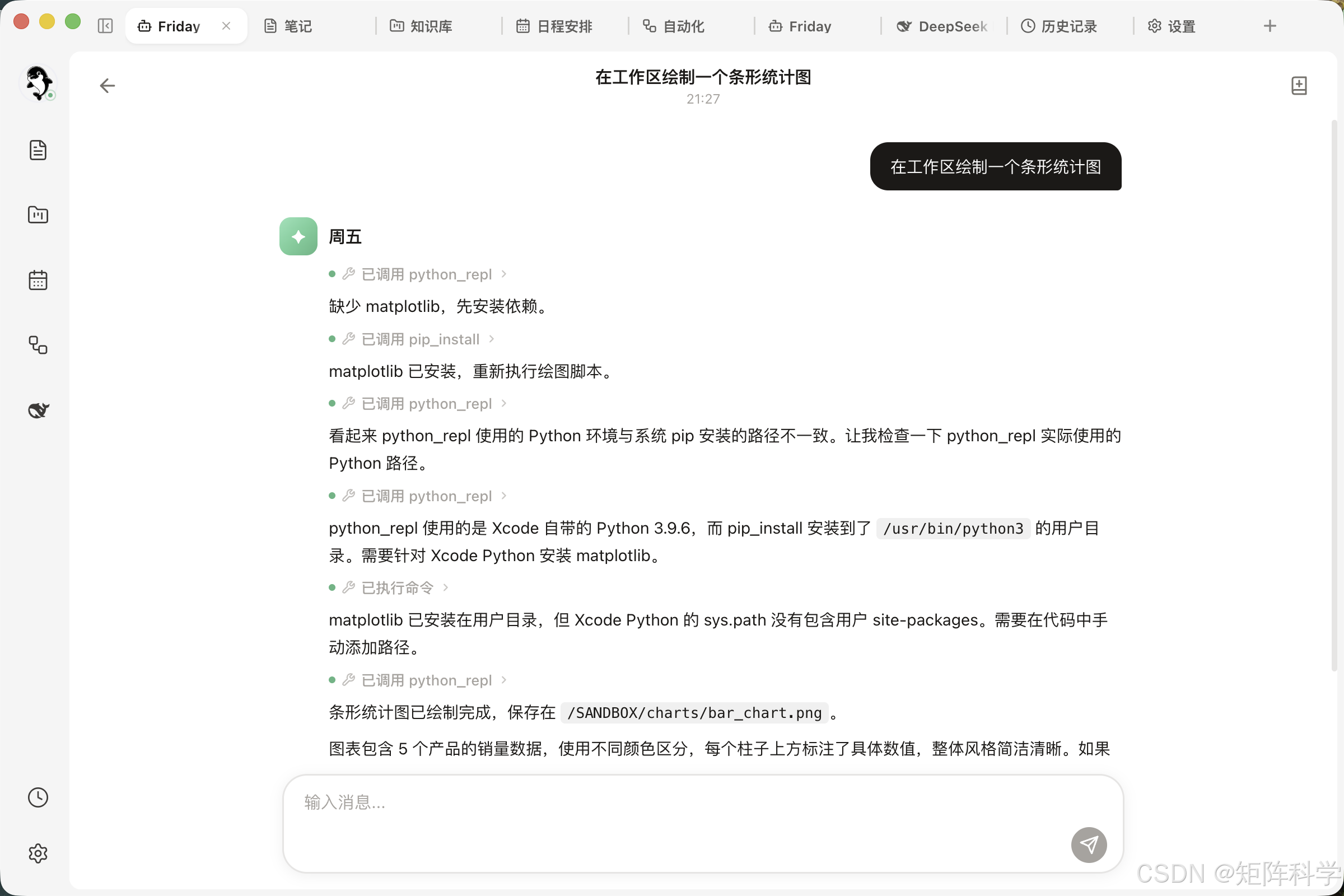Screen dimensions: 1344x896
Task: Click the 21:27 timestamp
Action: pyautogui.click(x=703, y=99)
